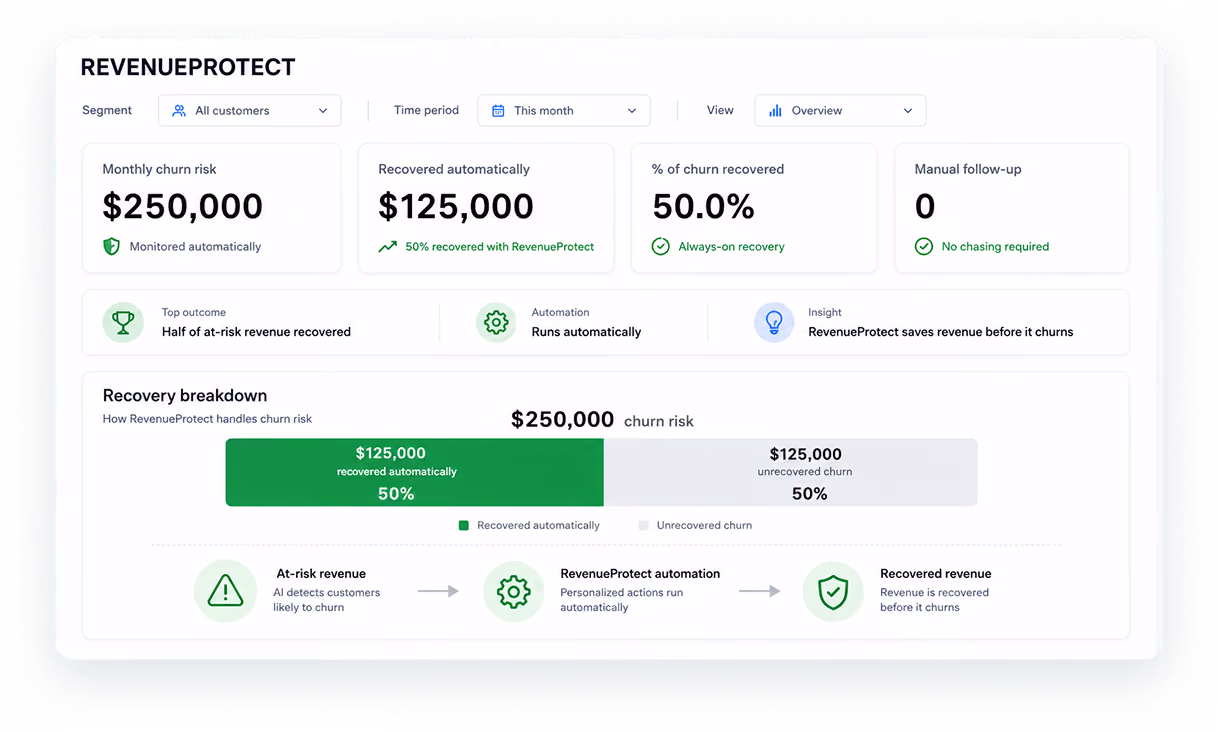1218x732 pixels.
Task: Click the calendar icon beside This month
Action: pyautogui.click(x=498, y=111)
